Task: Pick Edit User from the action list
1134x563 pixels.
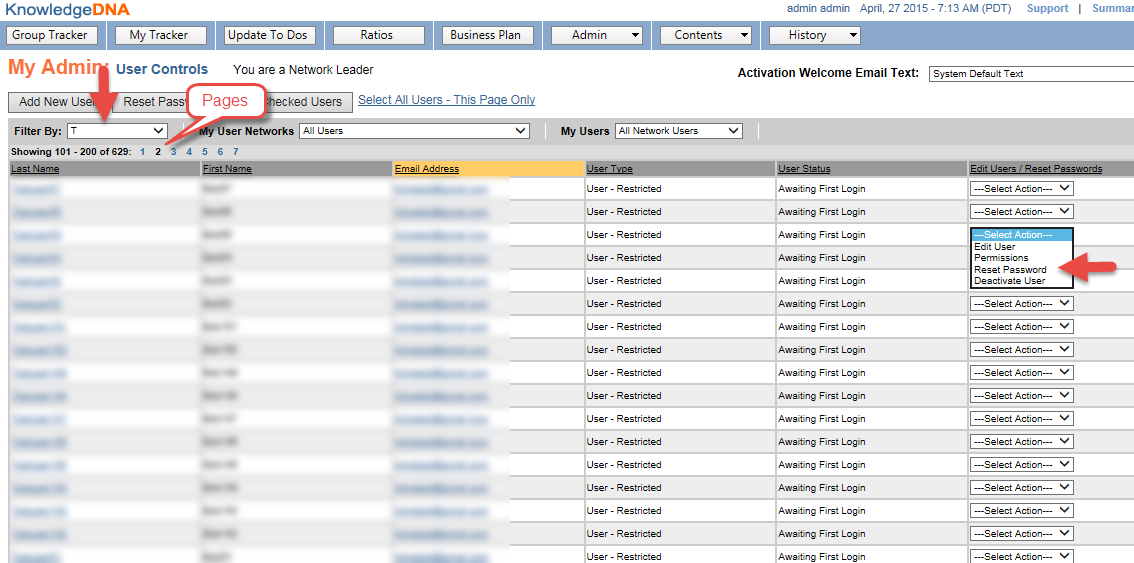Action: pos(994,247)
